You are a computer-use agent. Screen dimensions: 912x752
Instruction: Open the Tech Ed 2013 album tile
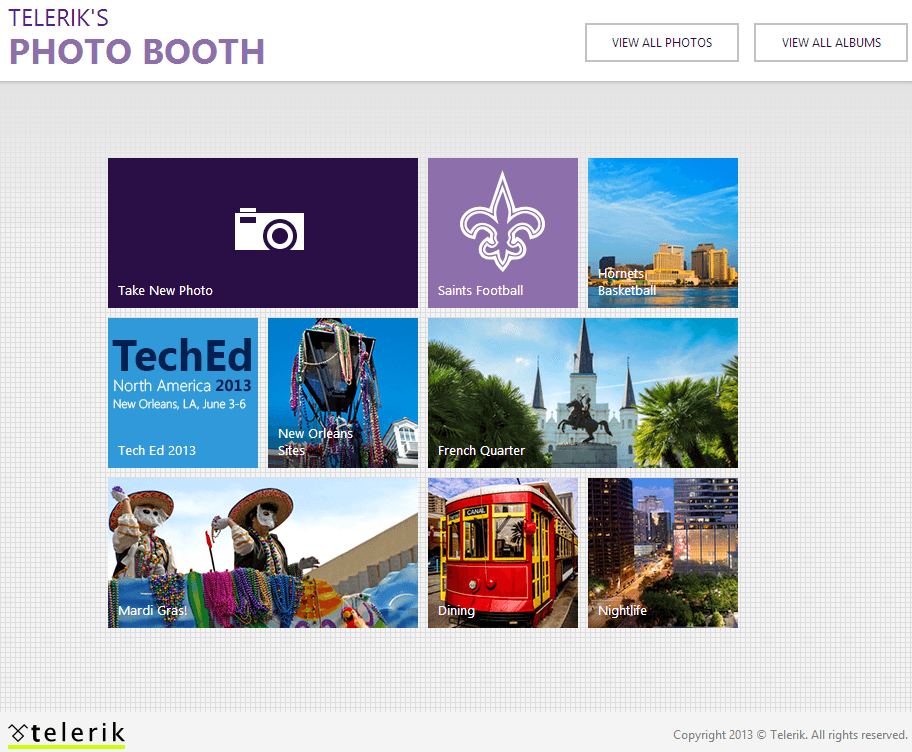tap(183, 393)
